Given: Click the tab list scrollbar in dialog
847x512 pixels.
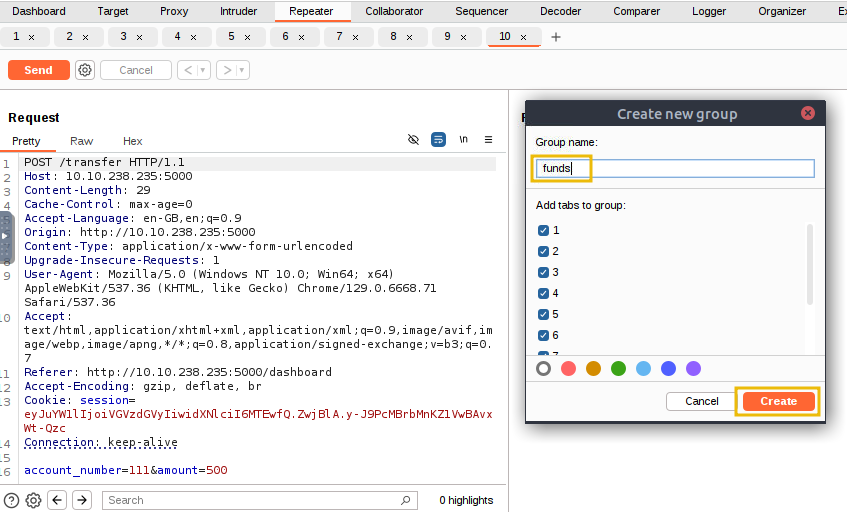Looking at the screenshot, I should 809,265.
